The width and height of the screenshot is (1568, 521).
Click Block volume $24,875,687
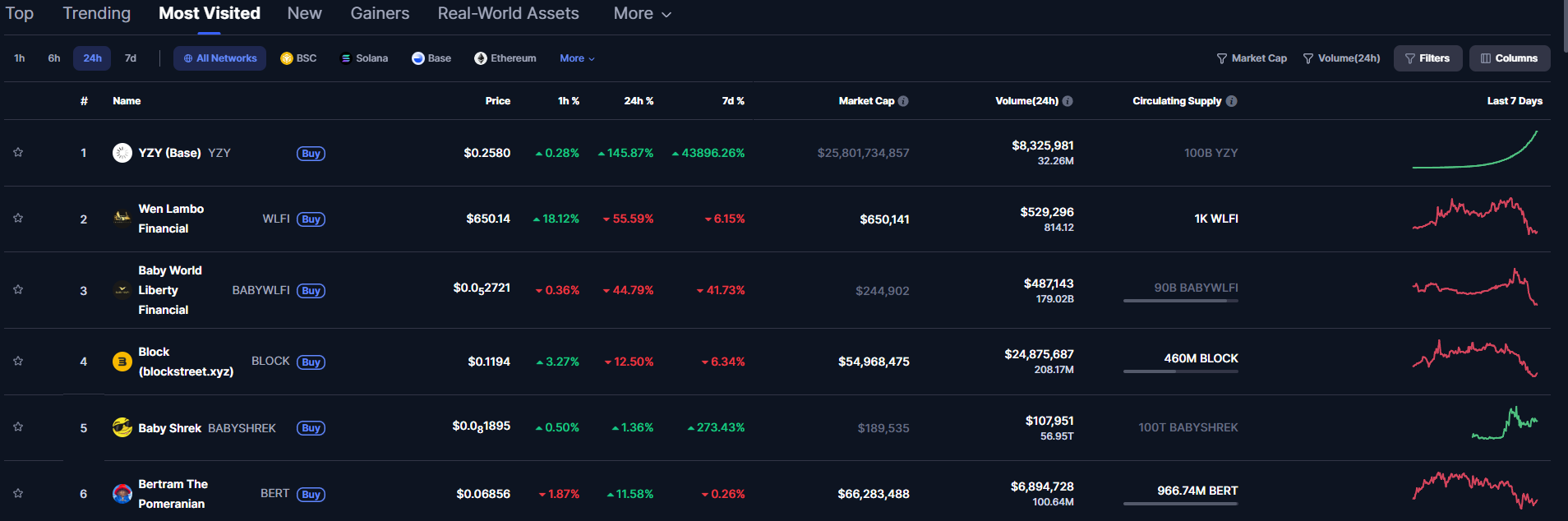pyautogui.click(x=1039, y=354)
